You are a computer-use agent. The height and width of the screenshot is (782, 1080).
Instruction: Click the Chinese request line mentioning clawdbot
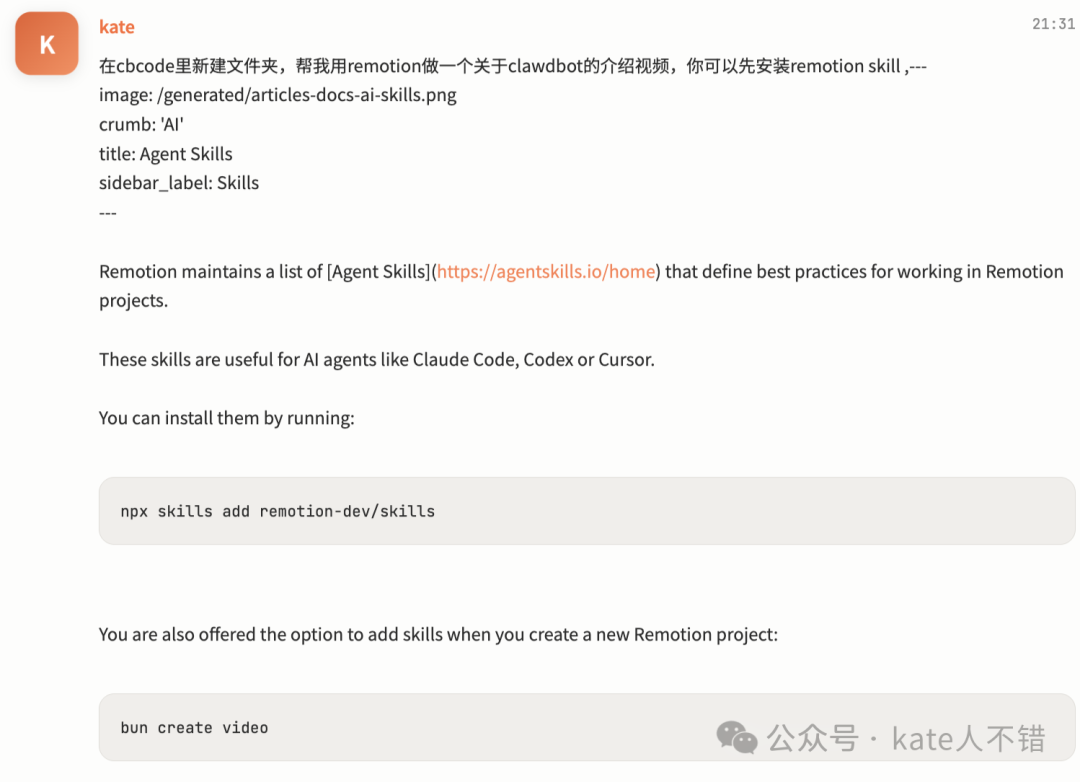click(x=512, y=67)
